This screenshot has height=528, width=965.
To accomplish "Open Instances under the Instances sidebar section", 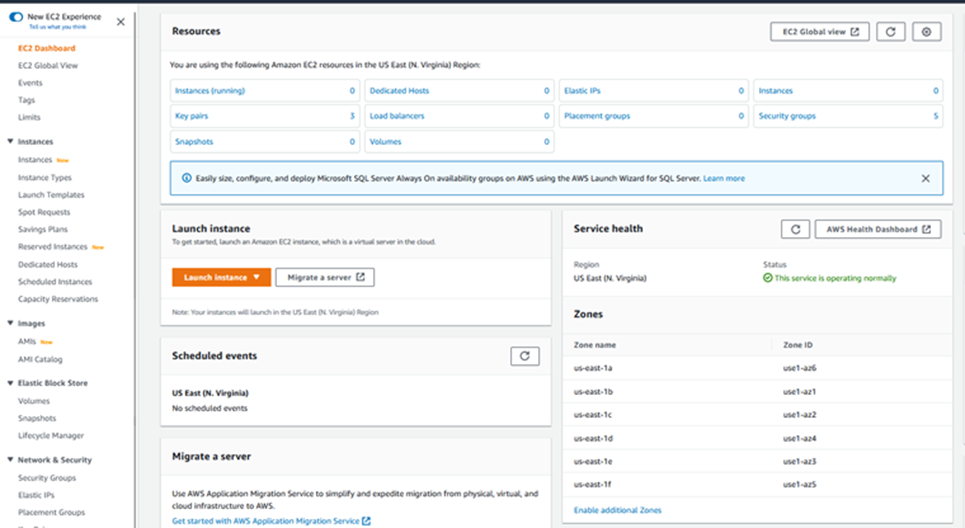I will click(x=35, y=160).
